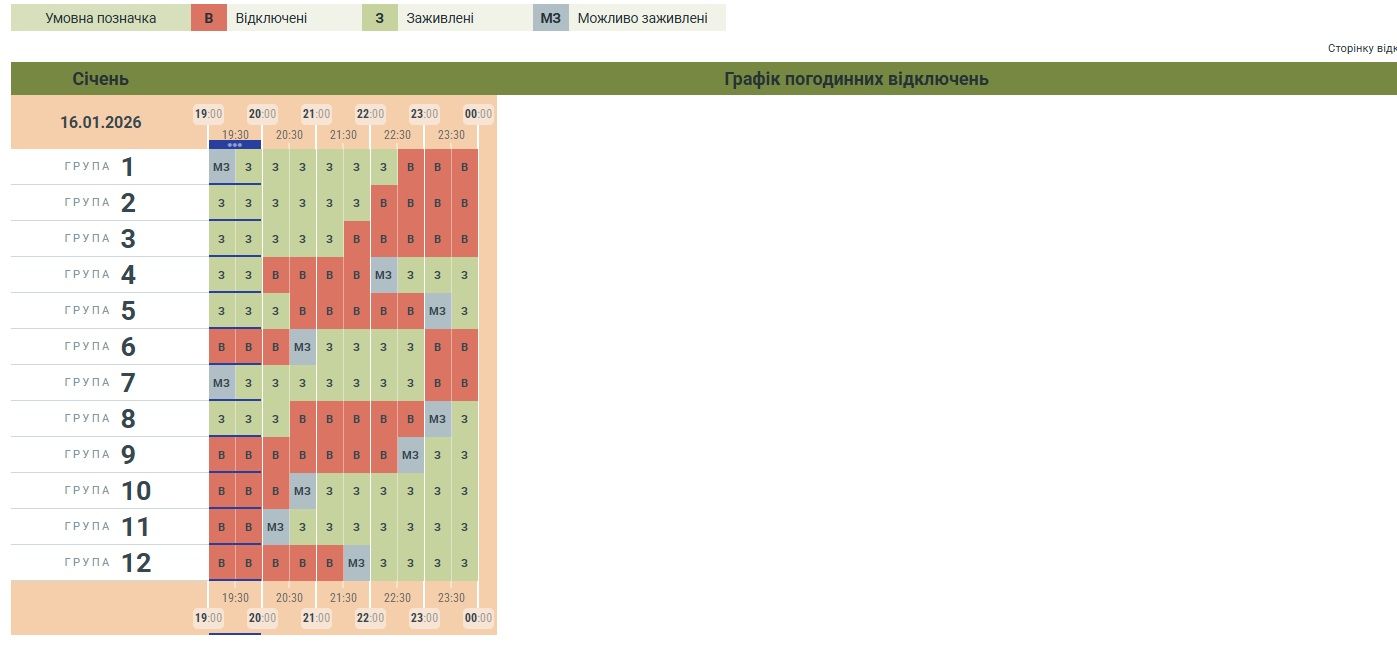The image size is (1397, 653).
Task: Click the grey МЗ legend badge
Action: tap(550, 18)
